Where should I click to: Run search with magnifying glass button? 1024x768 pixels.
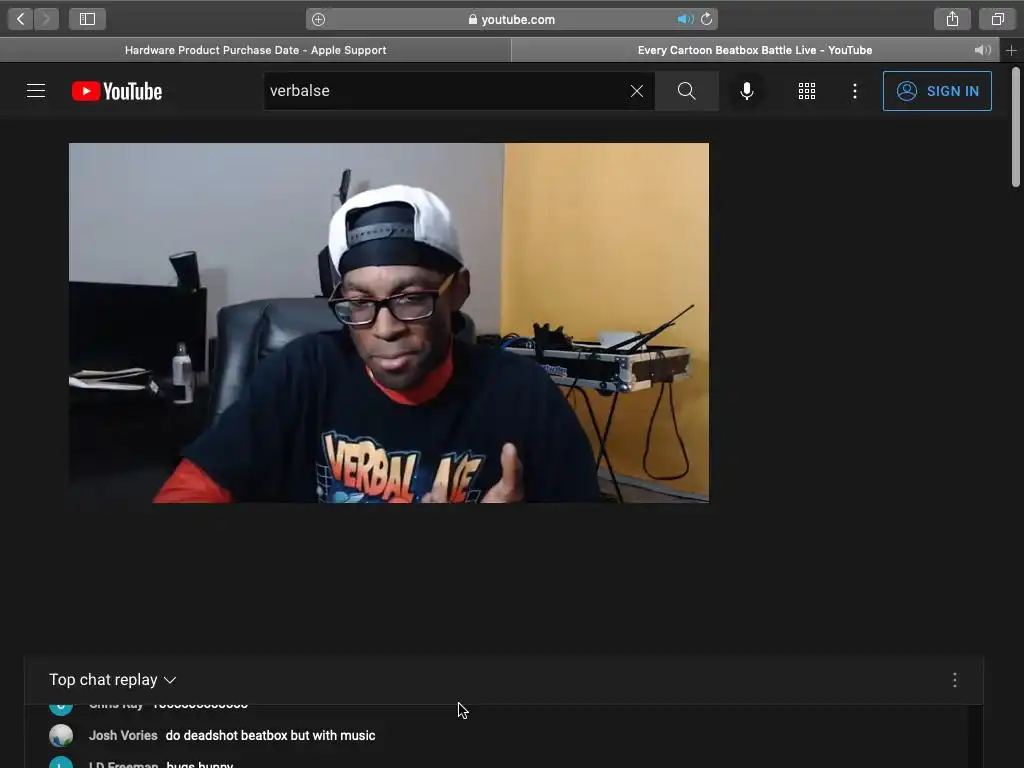pyautogui.click(x=686, y=91)
